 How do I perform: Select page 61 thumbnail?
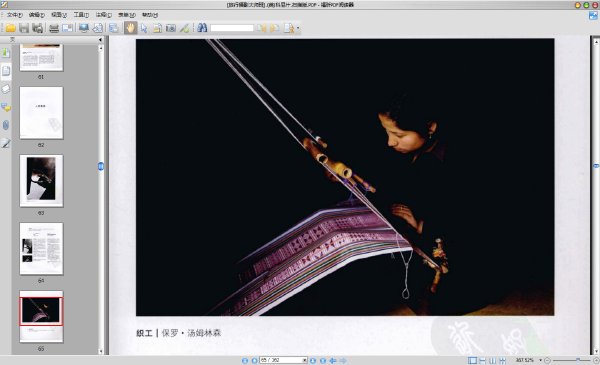tap(41, 57)
